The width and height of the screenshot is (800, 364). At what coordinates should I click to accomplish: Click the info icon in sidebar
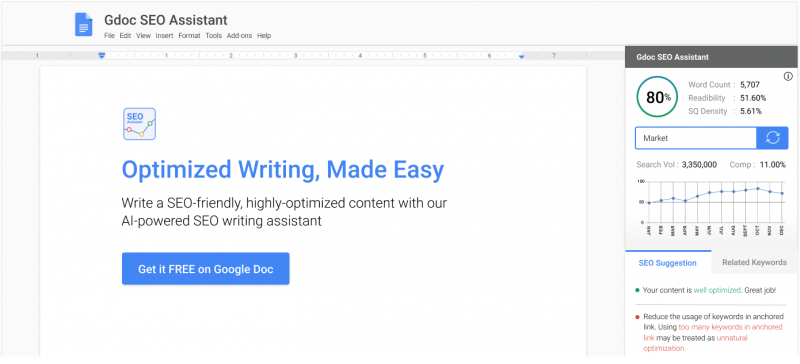(788, 77)
